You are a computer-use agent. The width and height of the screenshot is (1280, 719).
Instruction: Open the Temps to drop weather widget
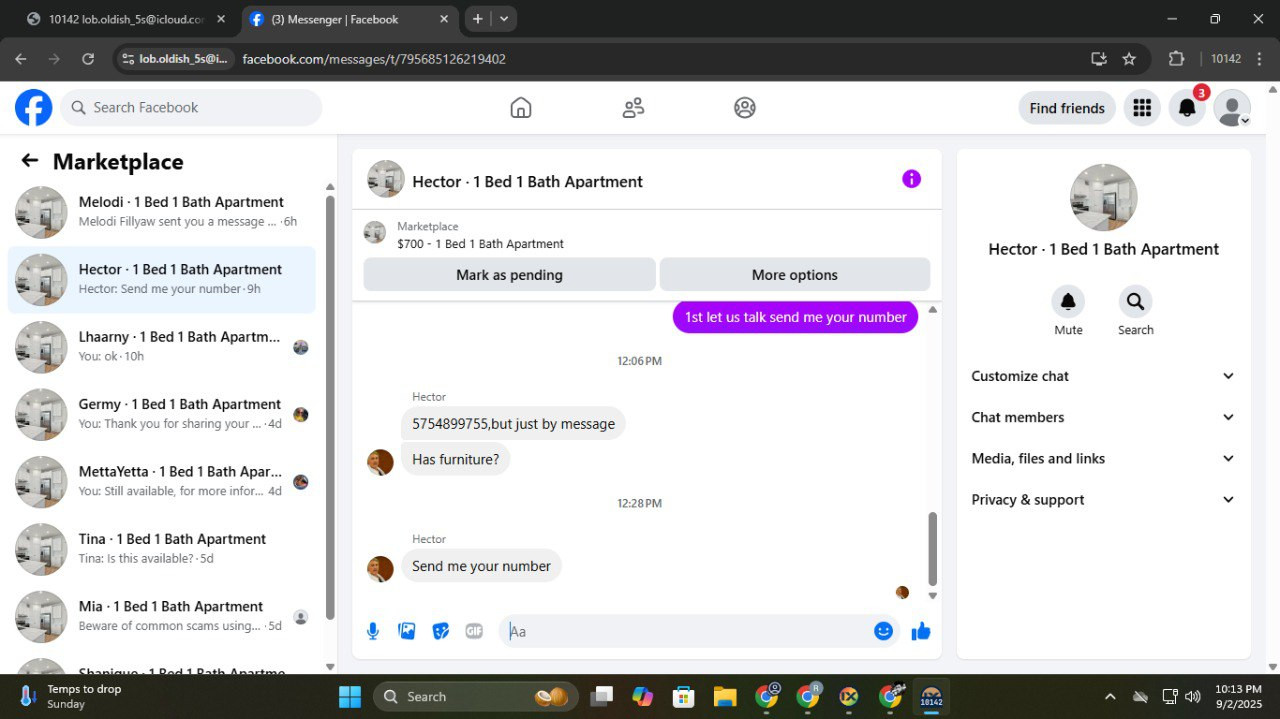[70, 696]
